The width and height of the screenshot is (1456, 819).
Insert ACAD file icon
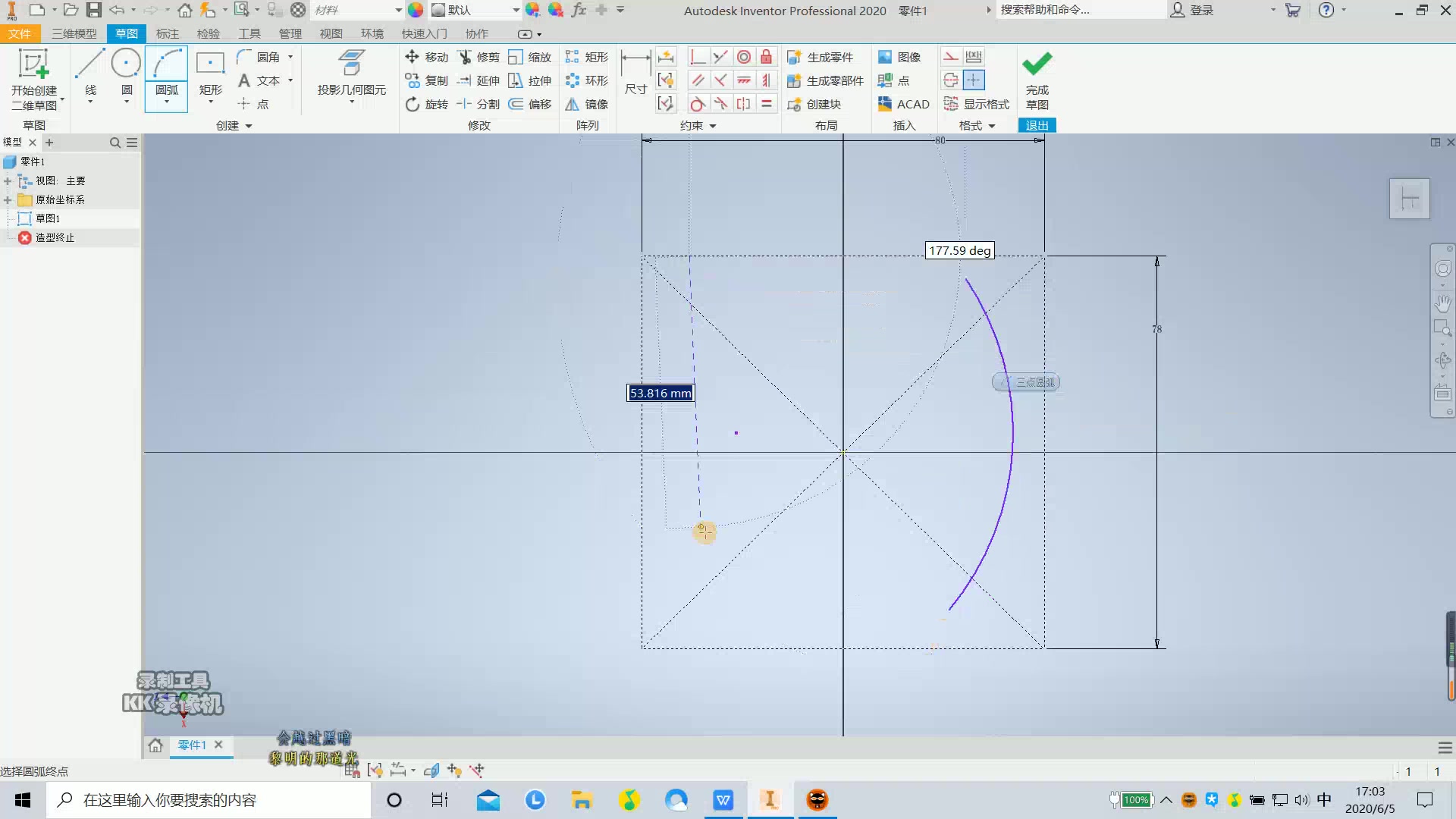click(903, 104)
